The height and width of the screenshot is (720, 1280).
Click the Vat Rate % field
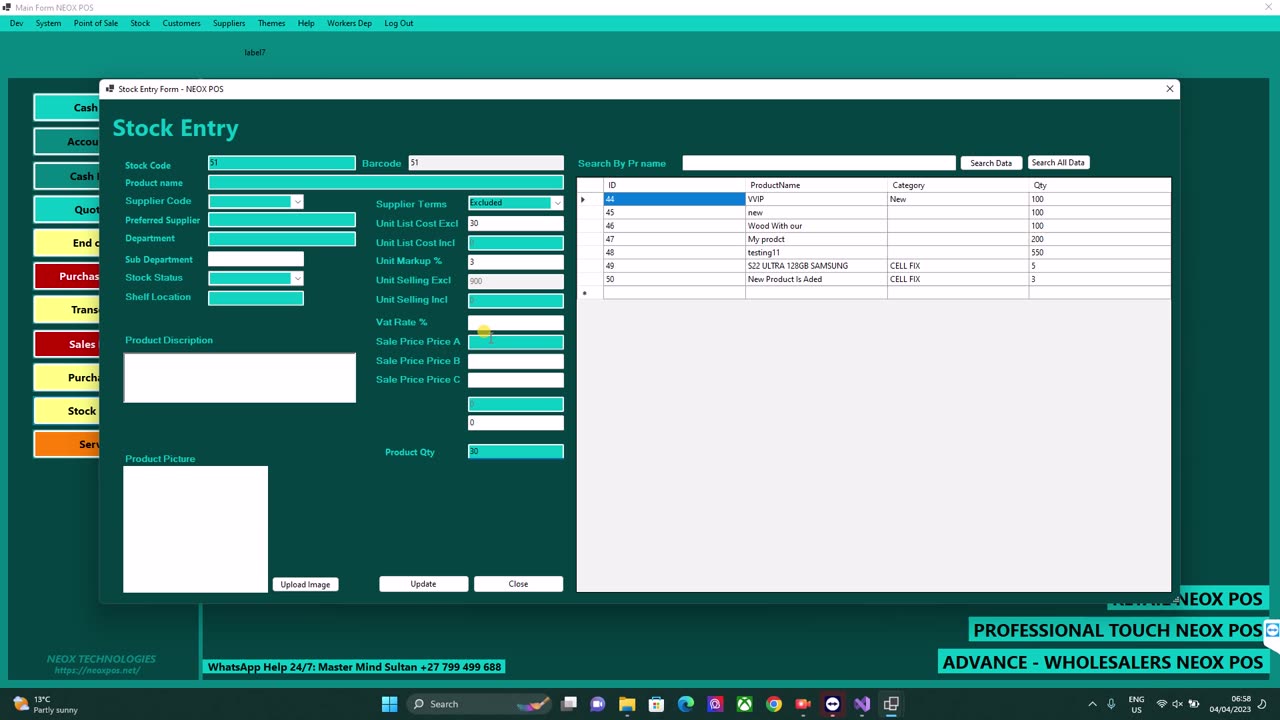click(516, 322)
